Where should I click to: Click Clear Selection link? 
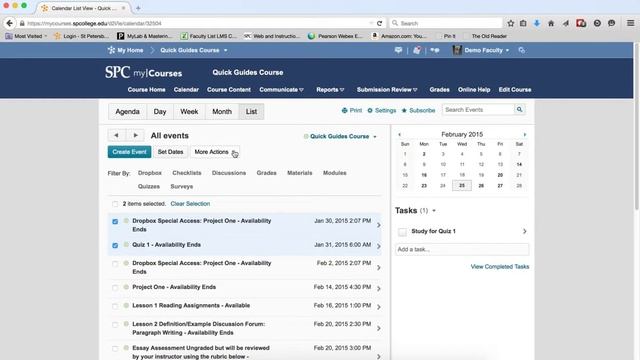pos(190,204)
